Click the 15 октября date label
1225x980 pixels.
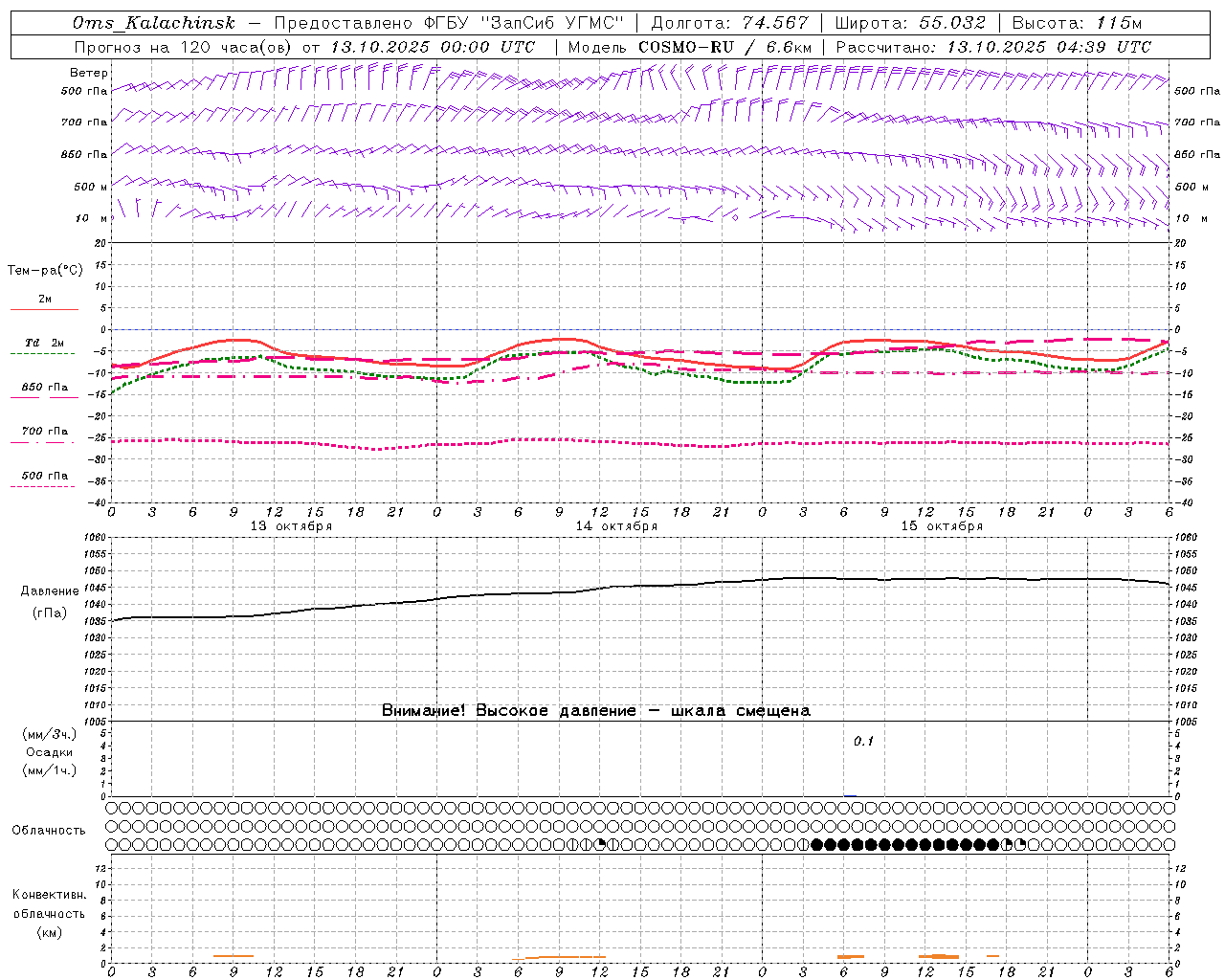pyautogui.click(x=942, y=526)
